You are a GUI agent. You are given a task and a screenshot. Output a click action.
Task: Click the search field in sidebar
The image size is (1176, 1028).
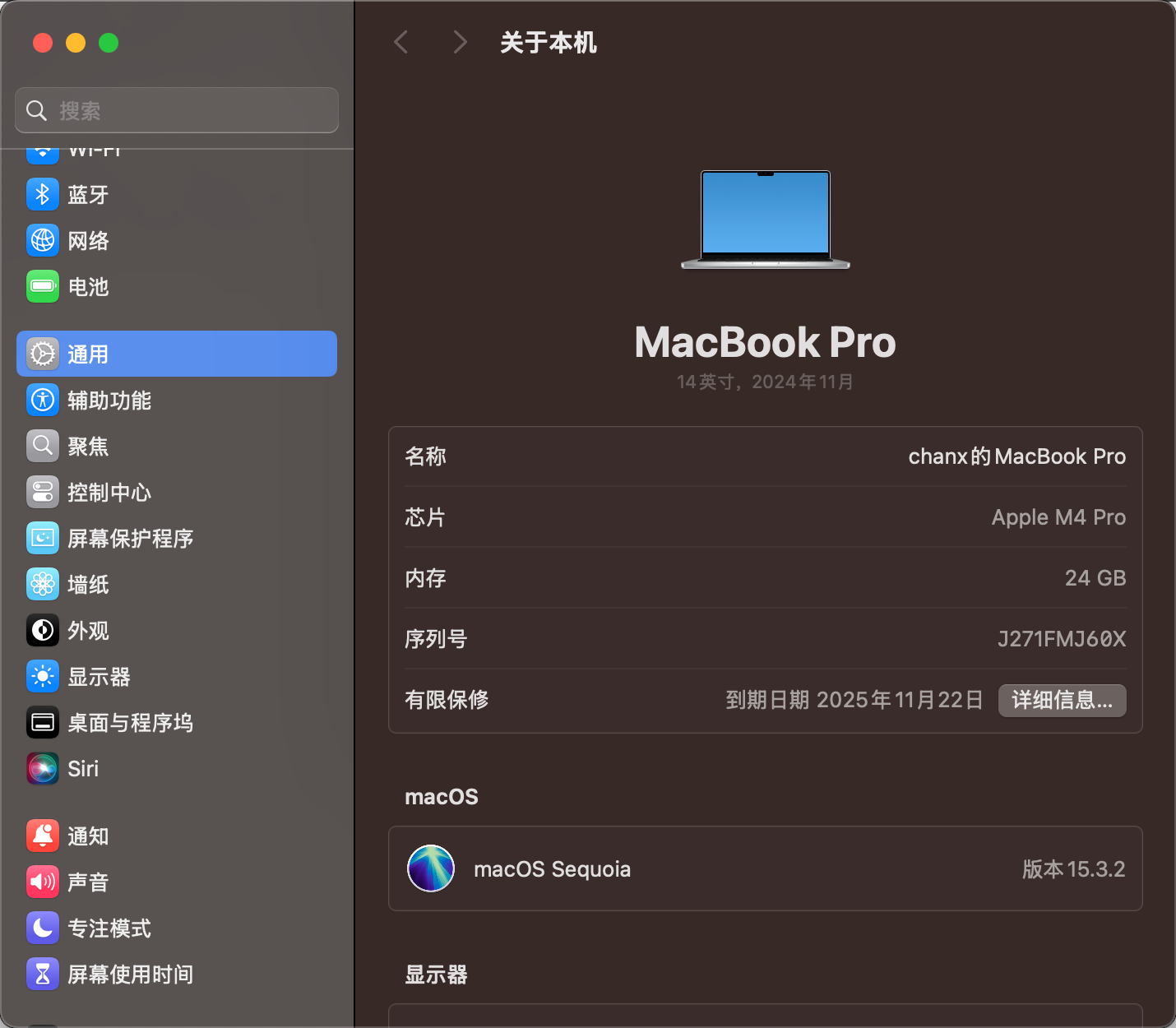pos(177,110)
